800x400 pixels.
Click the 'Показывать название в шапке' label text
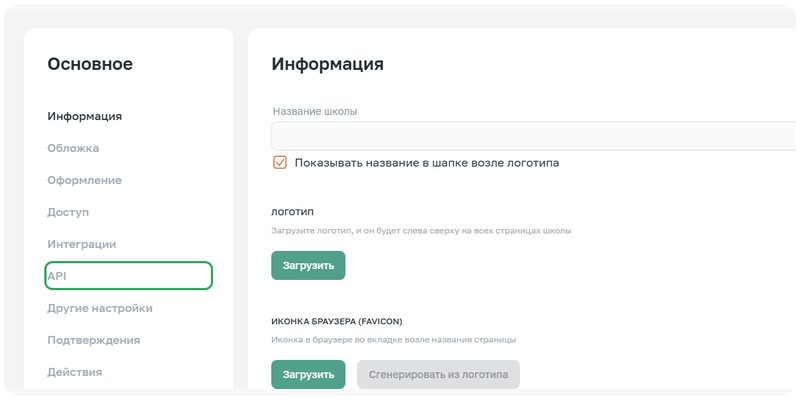426,162
